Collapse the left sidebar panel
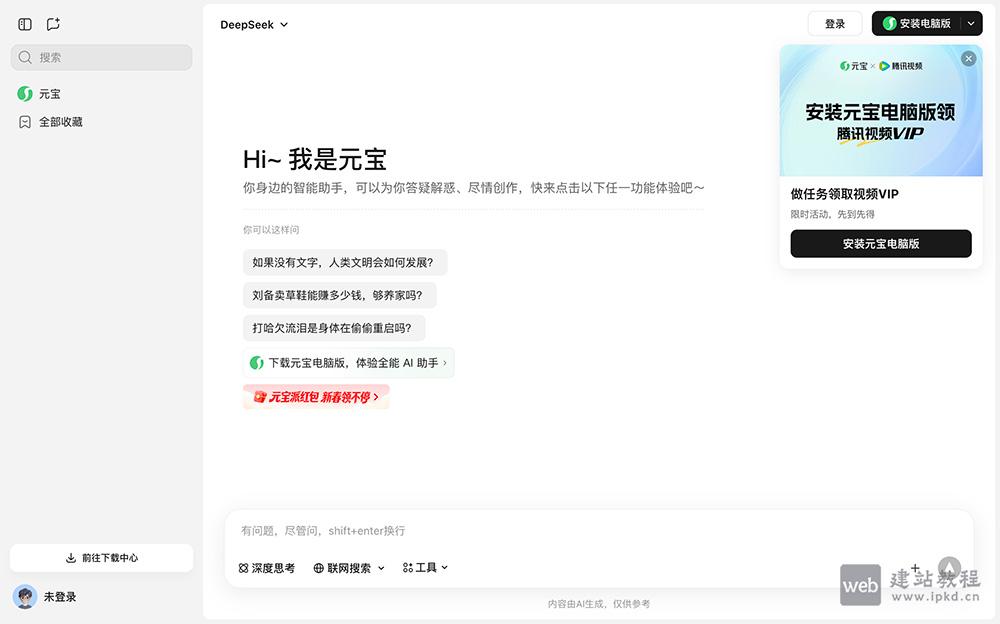 click(24, 23)
